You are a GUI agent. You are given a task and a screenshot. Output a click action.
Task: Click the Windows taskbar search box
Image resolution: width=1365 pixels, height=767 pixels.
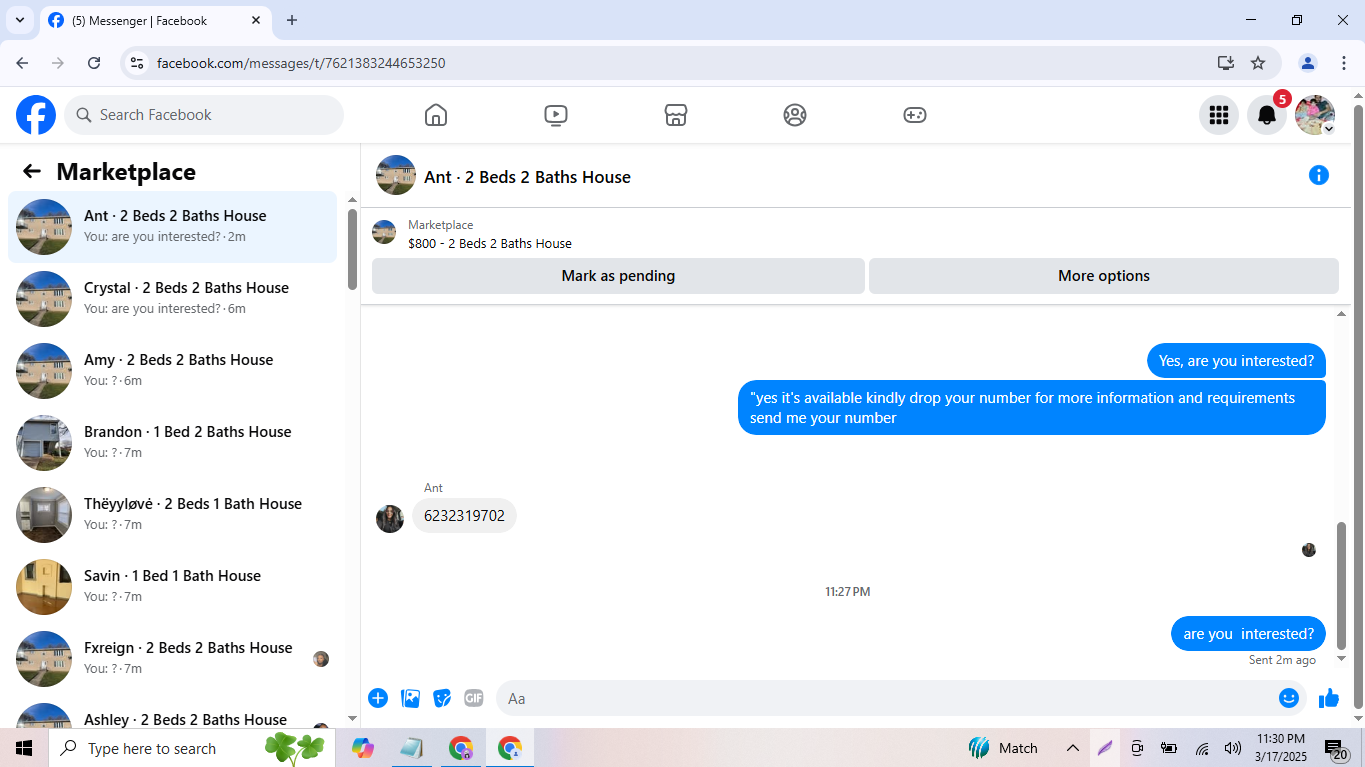192,748
